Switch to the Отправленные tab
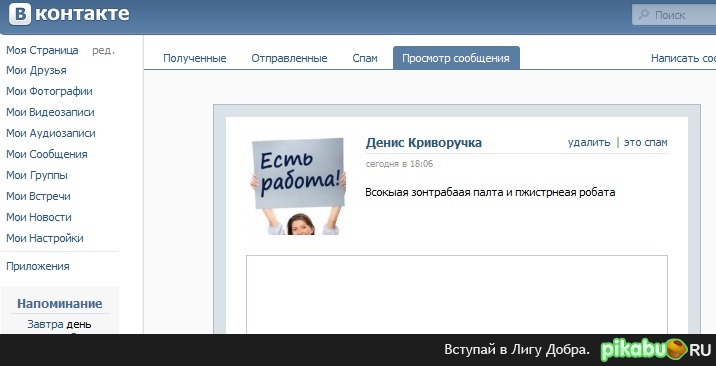 [x=289, y=58]
